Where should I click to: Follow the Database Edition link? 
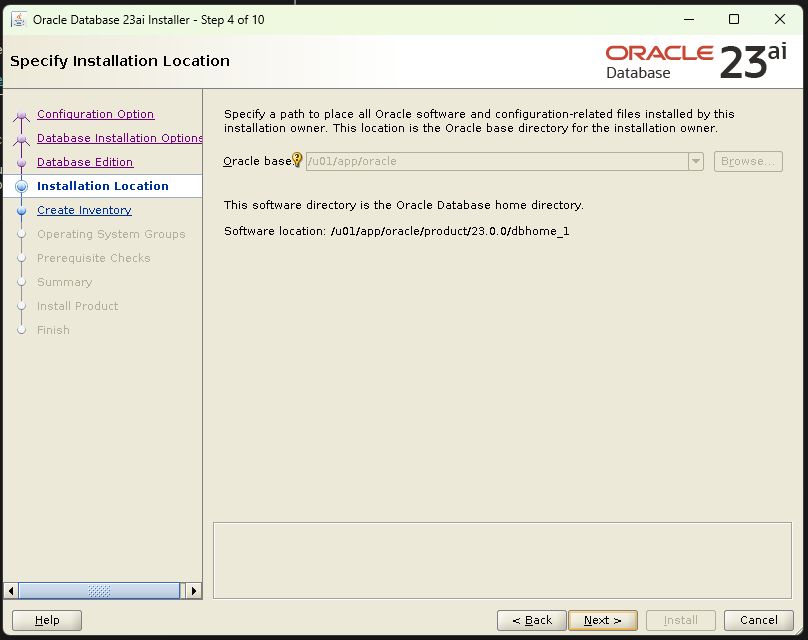click(x=85, y=162)
